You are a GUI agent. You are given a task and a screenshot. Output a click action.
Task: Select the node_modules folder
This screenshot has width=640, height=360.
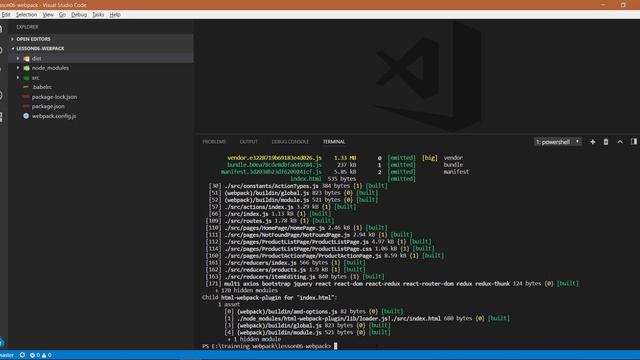(101, 68)
